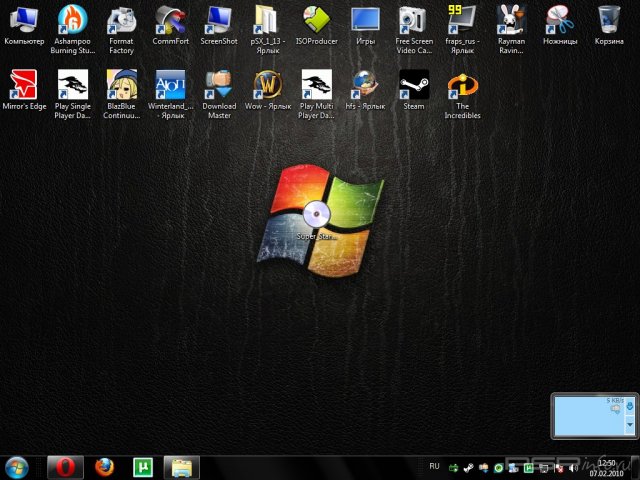Click the volume speaker tray icon
This screenshot has height=480, width=640.
[573, 467]
